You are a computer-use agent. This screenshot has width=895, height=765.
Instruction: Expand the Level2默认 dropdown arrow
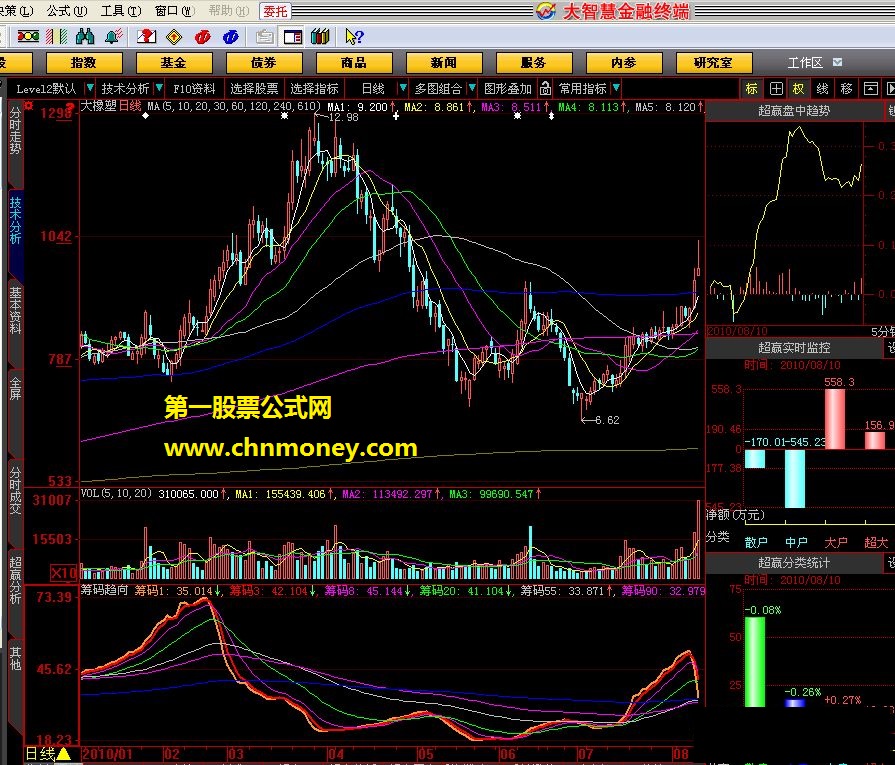(x=90, y=88)
